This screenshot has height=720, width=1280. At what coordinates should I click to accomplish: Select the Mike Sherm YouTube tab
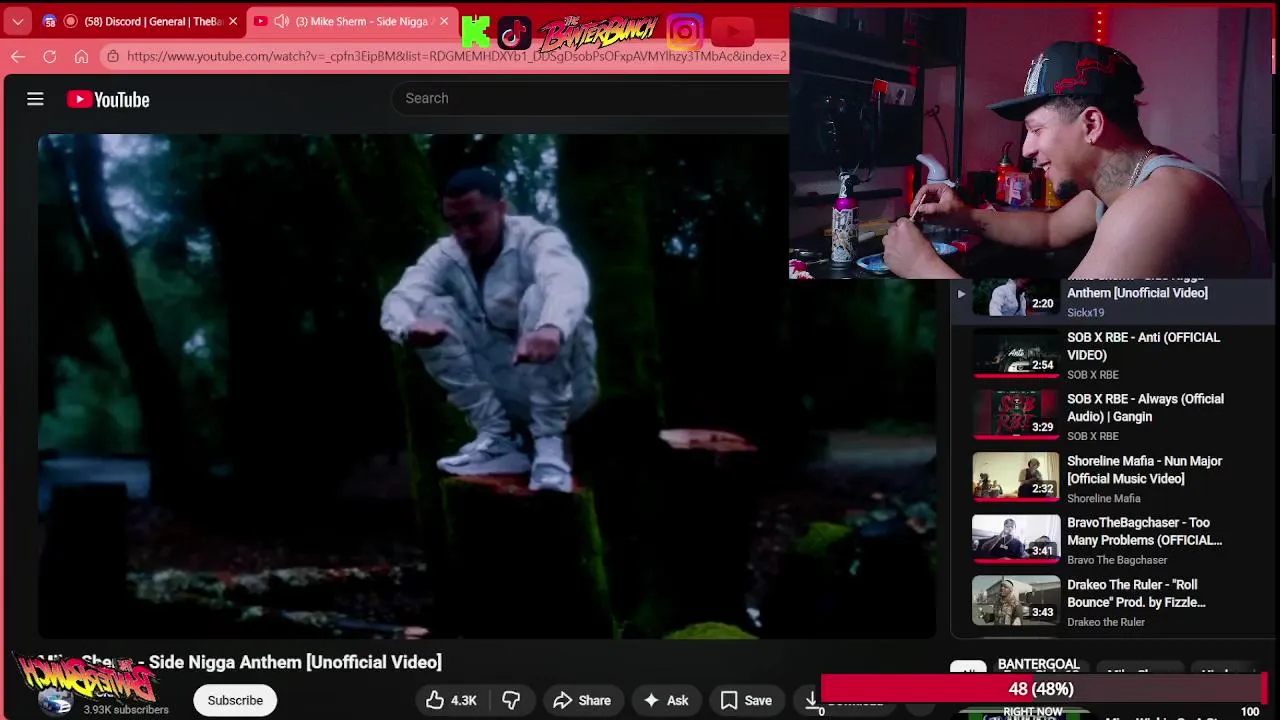(x=352, y=21)
